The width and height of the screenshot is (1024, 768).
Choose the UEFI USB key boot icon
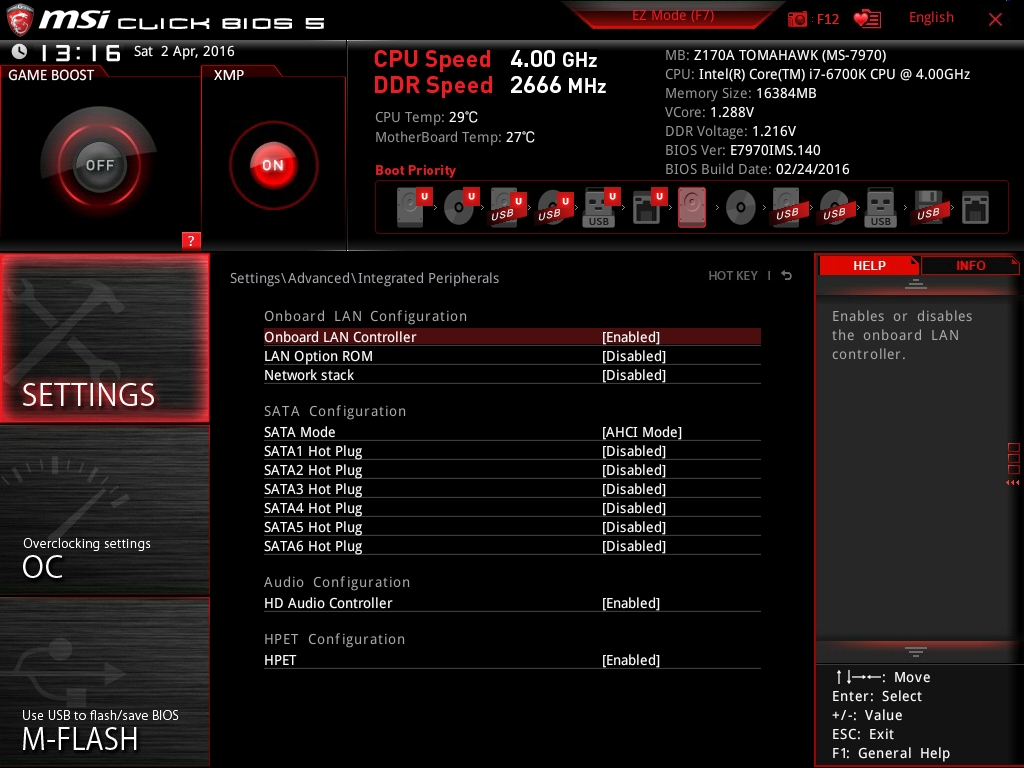pos(601,207)
